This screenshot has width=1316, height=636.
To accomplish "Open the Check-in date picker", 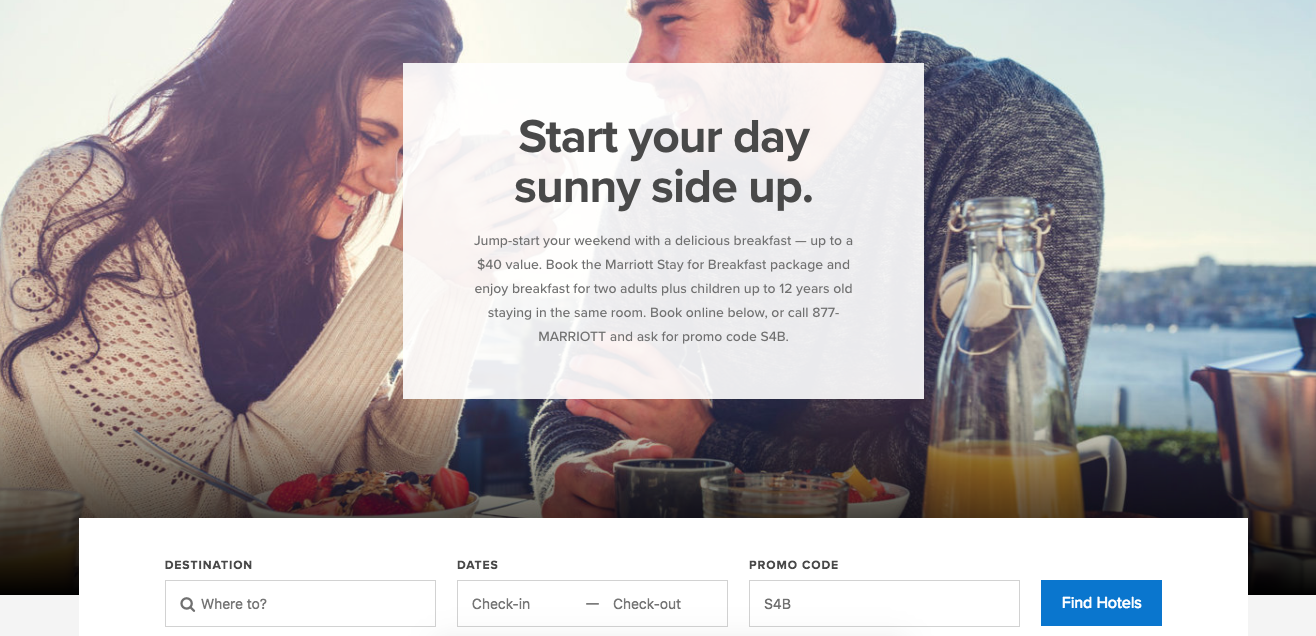I will point(501,604).
